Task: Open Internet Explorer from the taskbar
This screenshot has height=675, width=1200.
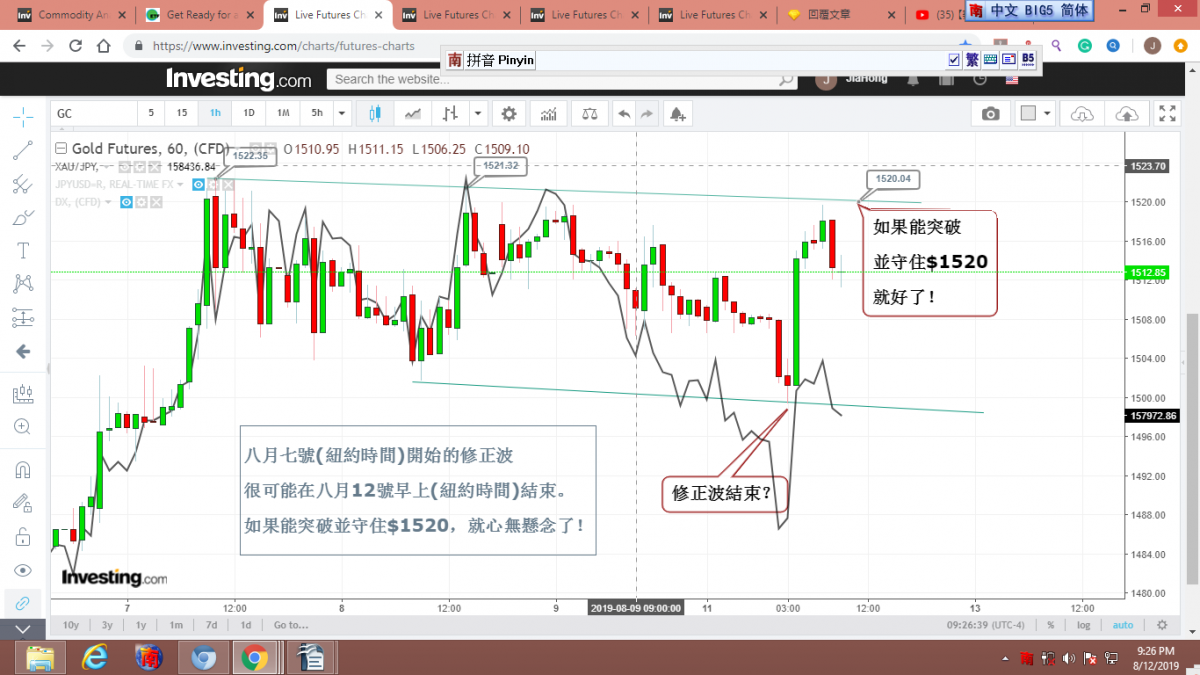Action: 95,657
